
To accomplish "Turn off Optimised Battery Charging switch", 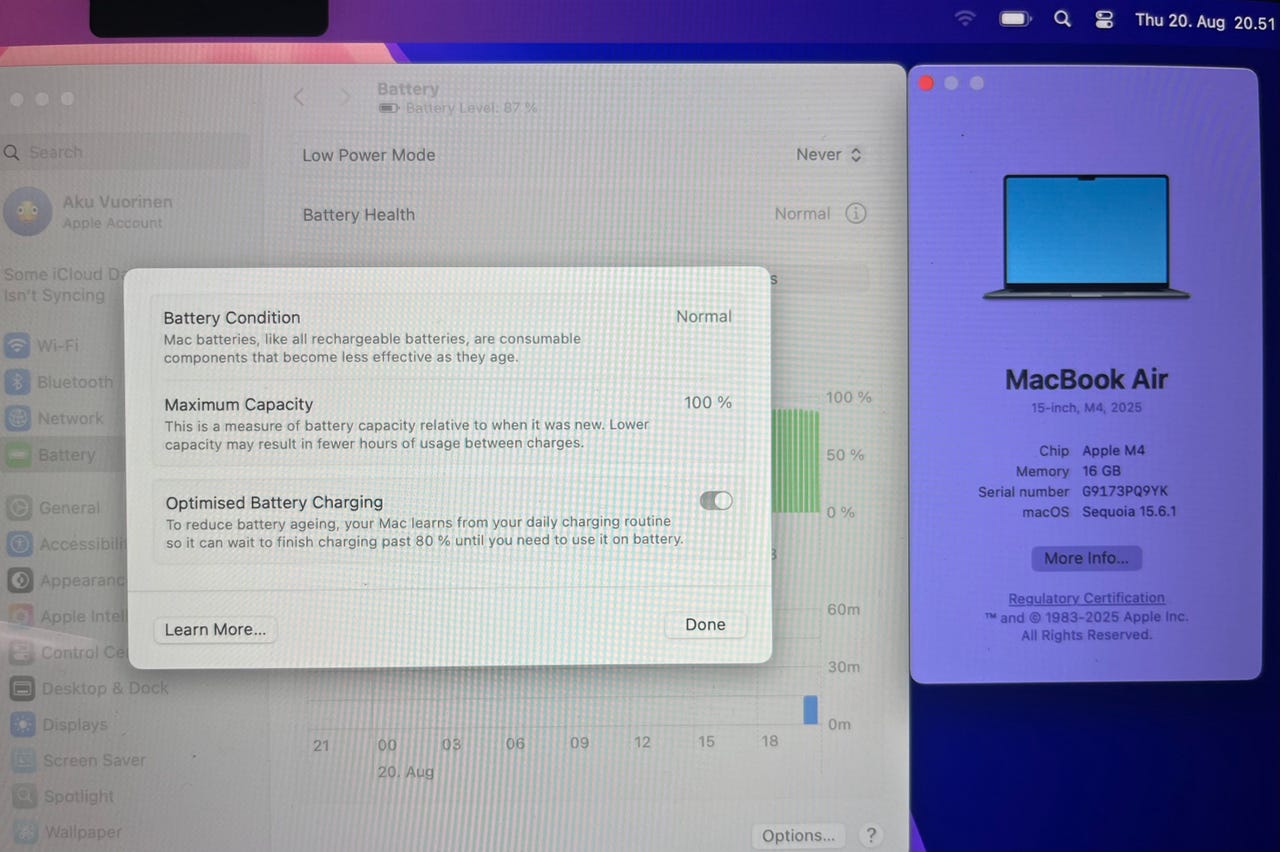I will 716,501.
